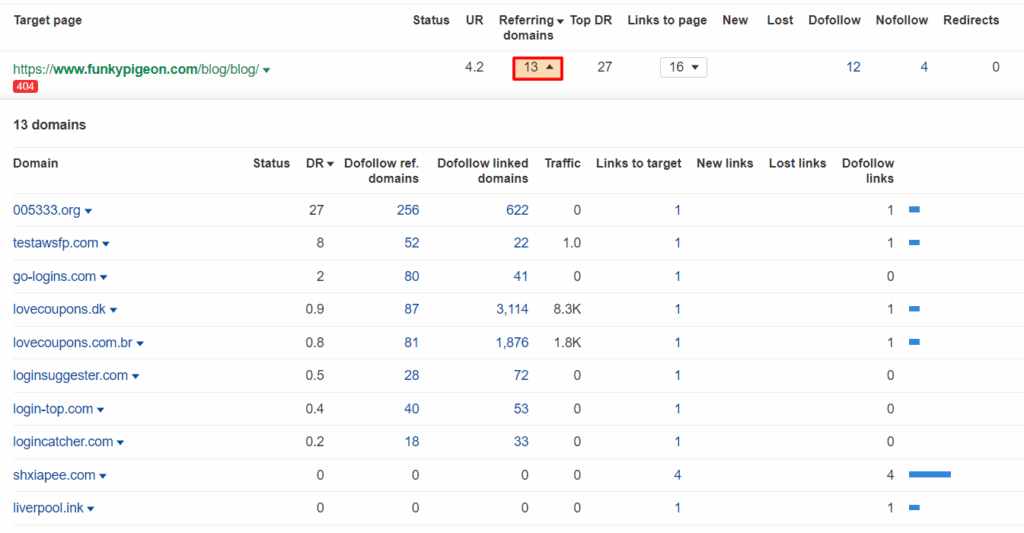Image resolution: width=1024 pixels, height=533 pixels.
Task: Open logincatcher.com domain link
Action: [x=63, y=442]
